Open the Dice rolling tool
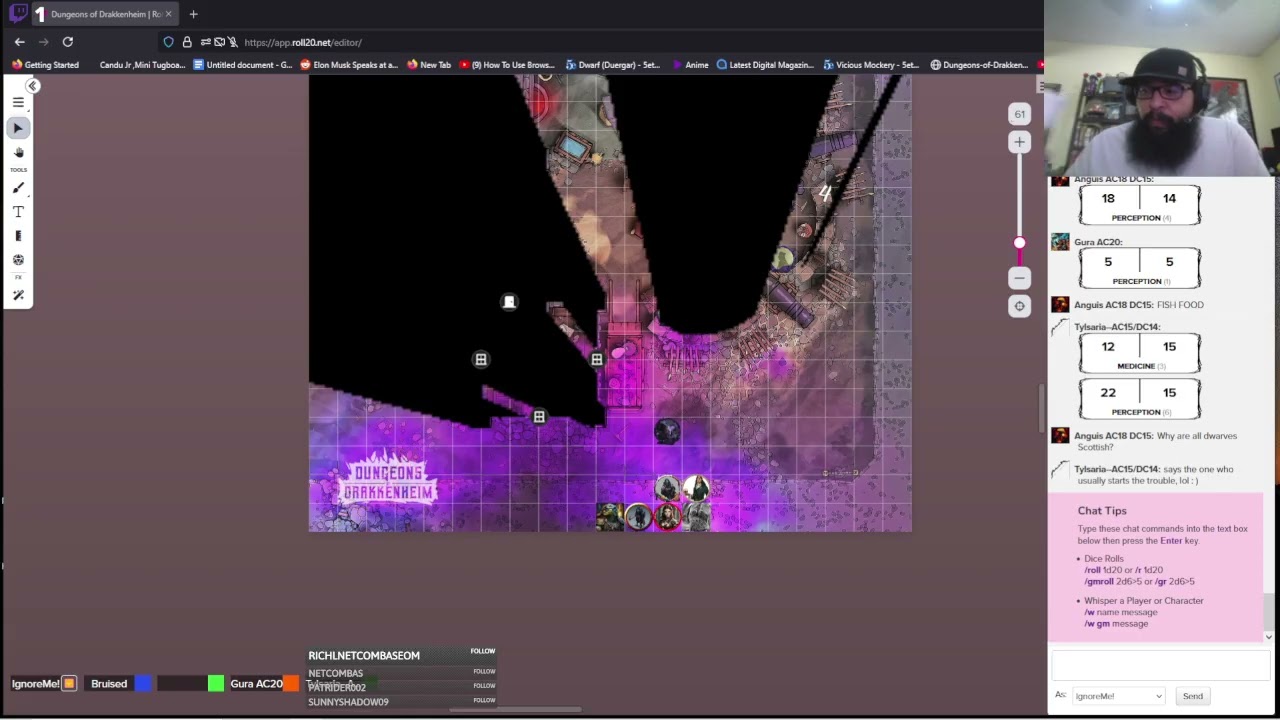The height and width of the screenshot is (720, 1280). coord(18,260)
